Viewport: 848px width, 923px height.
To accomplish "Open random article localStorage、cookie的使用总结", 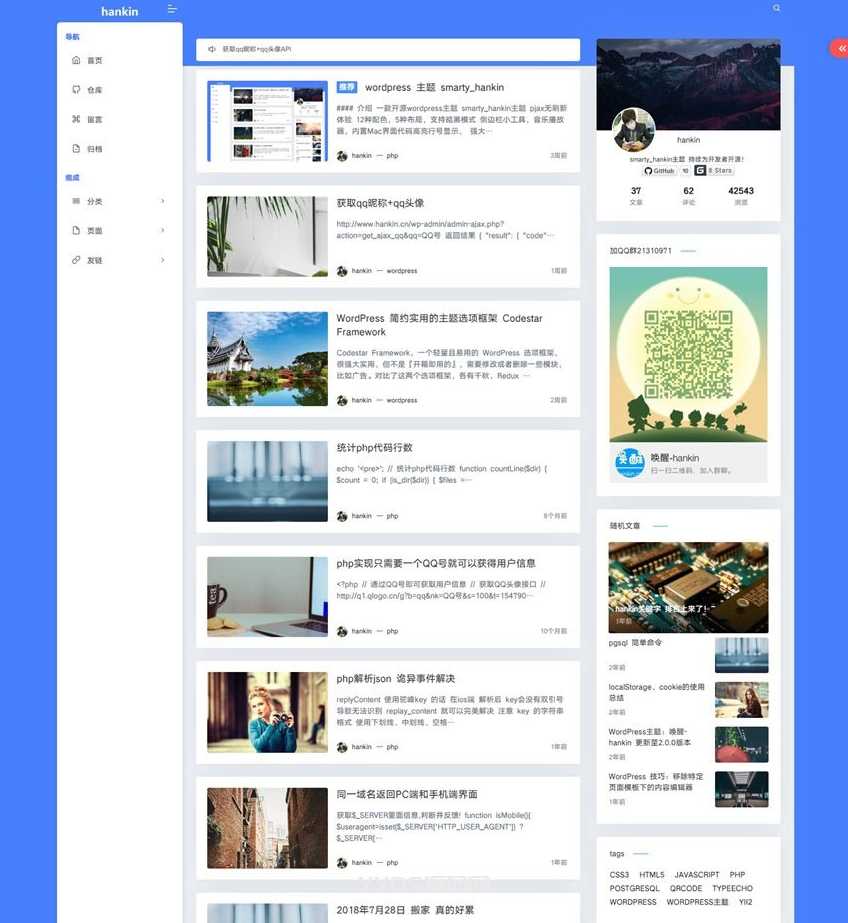I will [x=656, y=692].
